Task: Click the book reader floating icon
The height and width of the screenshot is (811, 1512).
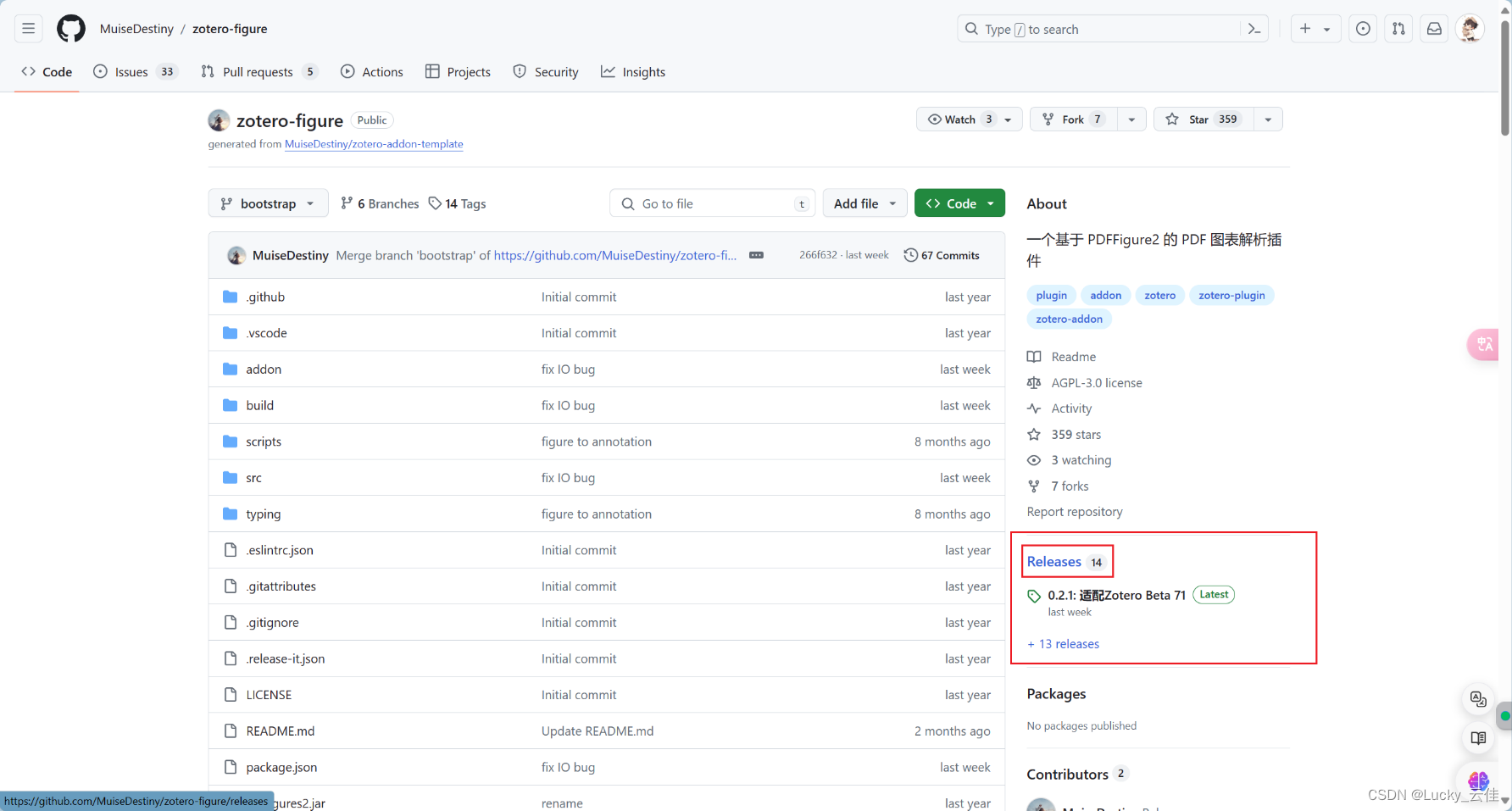Action: (1479, 738)
